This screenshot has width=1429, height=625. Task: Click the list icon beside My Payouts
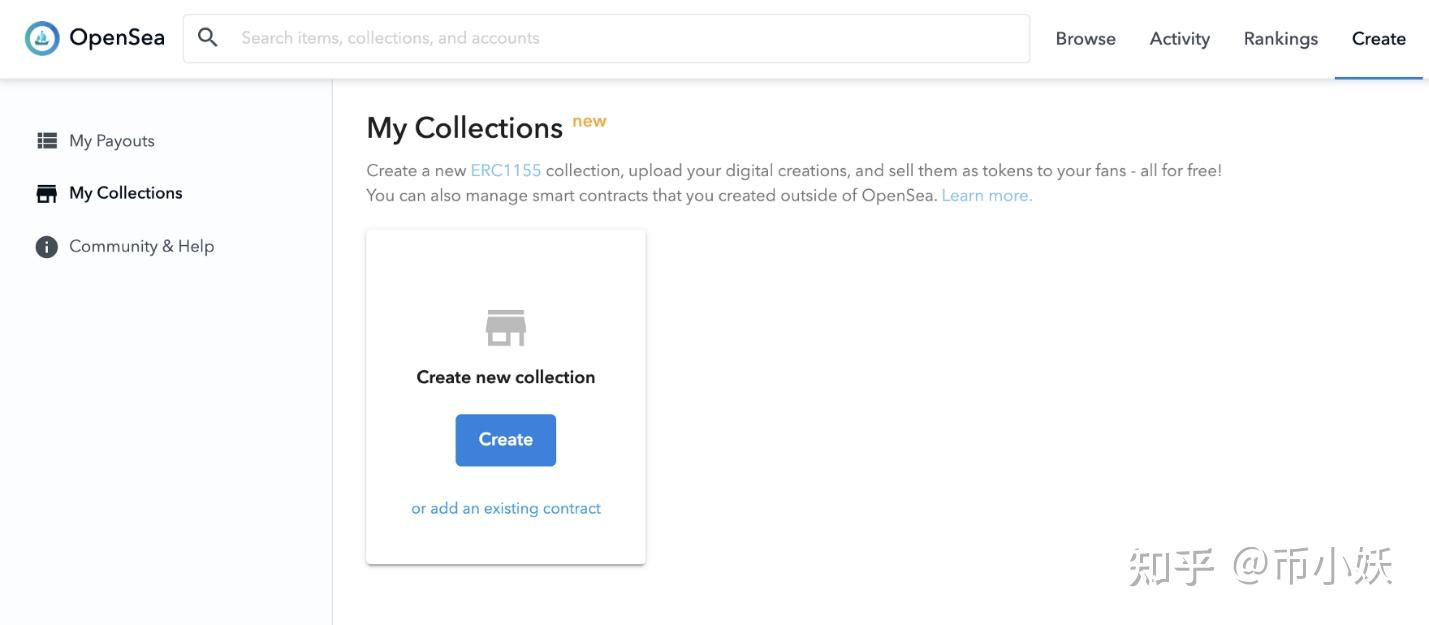(x=47, y=141)
